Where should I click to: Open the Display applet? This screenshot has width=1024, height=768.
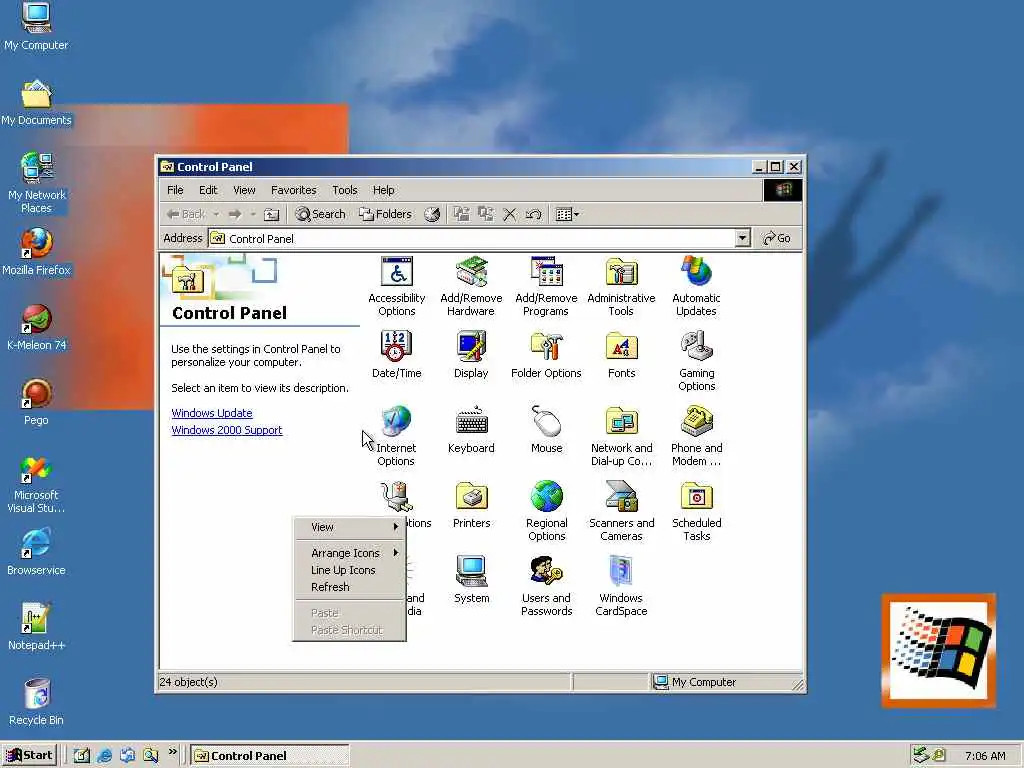pyautogui.click(x=471, y=355)
